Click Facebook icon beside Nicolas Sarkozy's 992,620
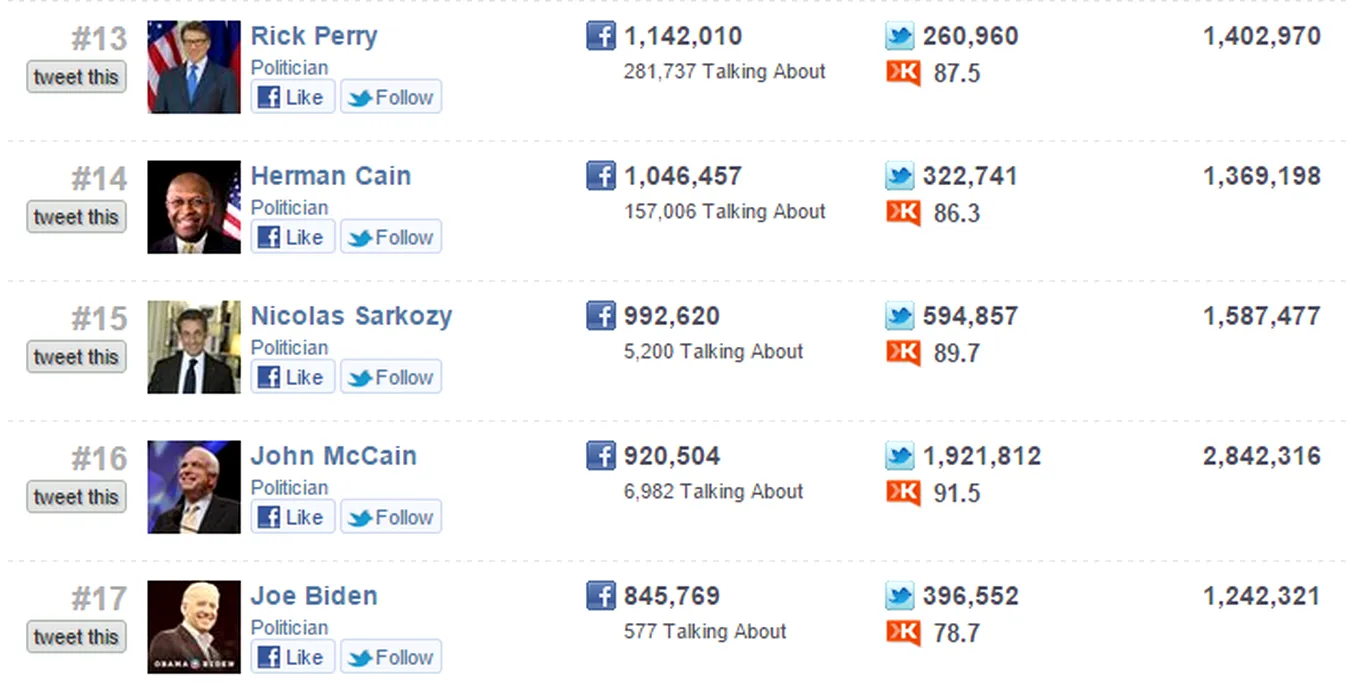 (600, 316)
